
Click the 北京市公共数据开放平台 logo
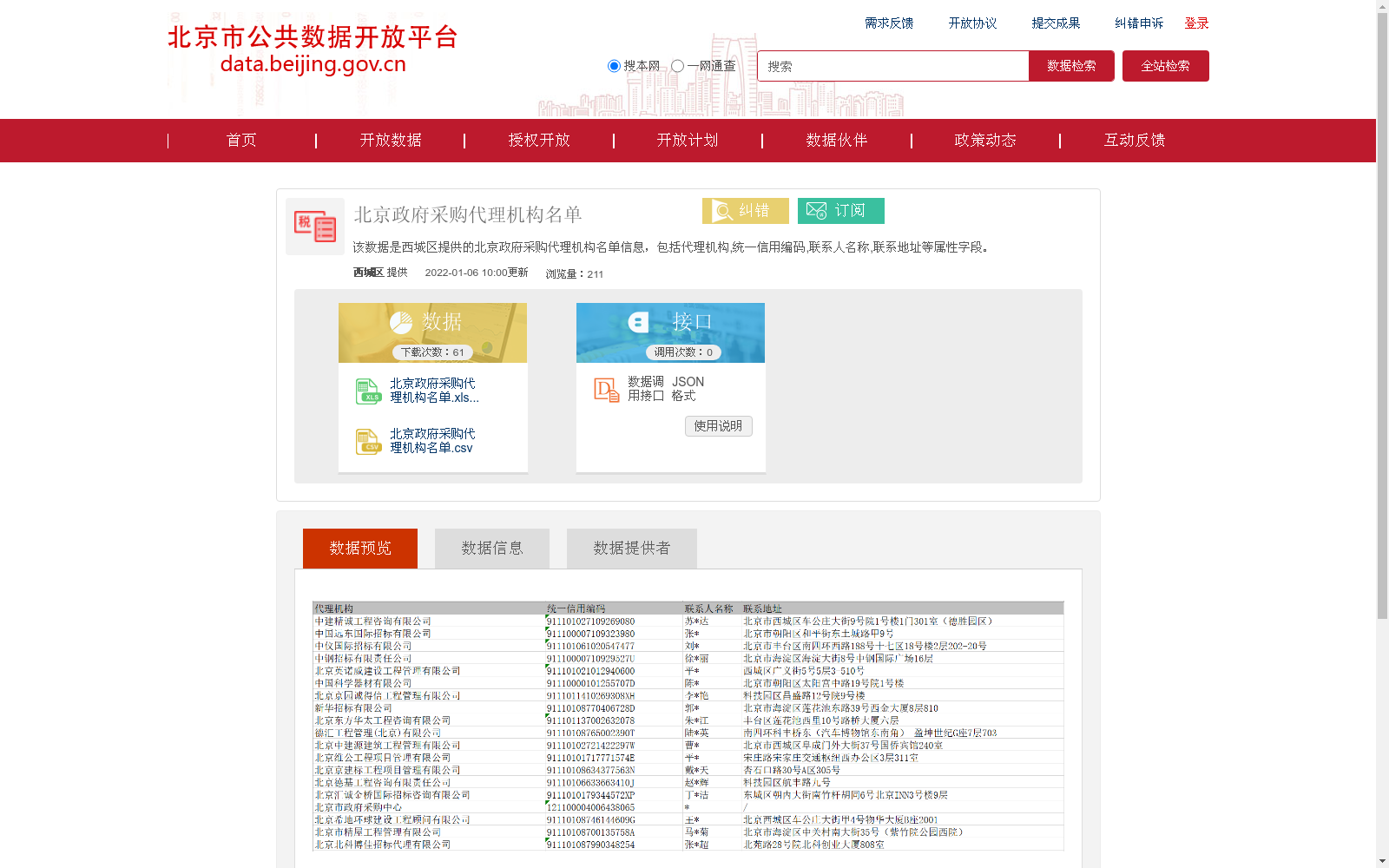pyautogui.click(x=313, y=49)
